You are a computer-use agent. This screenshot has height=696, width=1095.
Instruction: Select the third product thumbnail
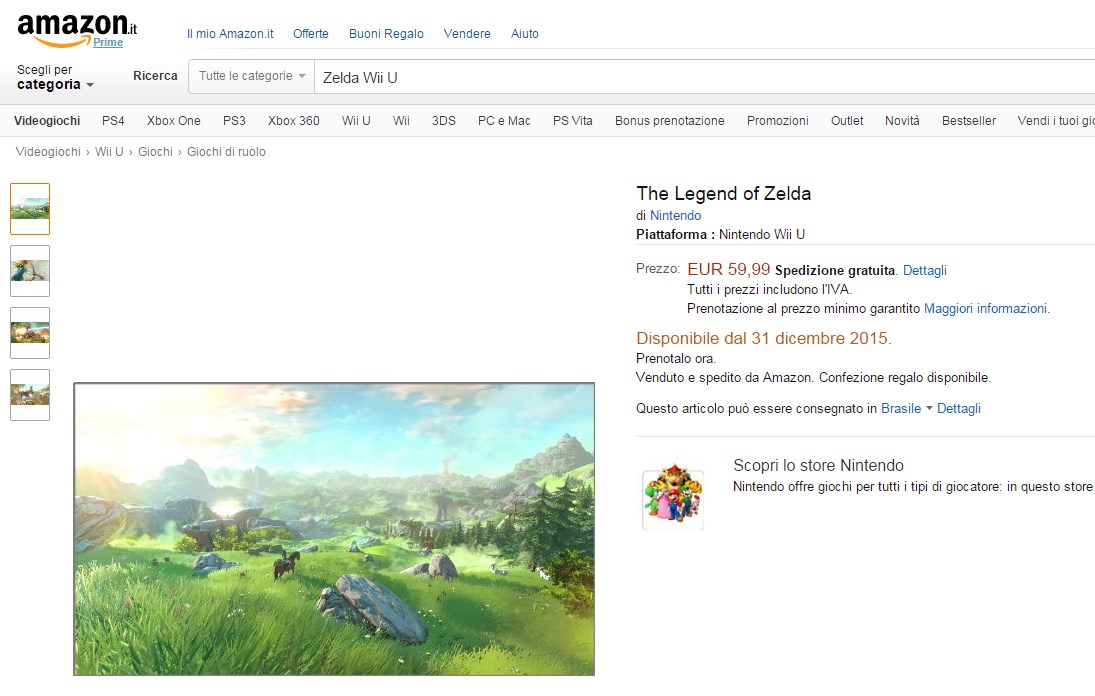30,333
